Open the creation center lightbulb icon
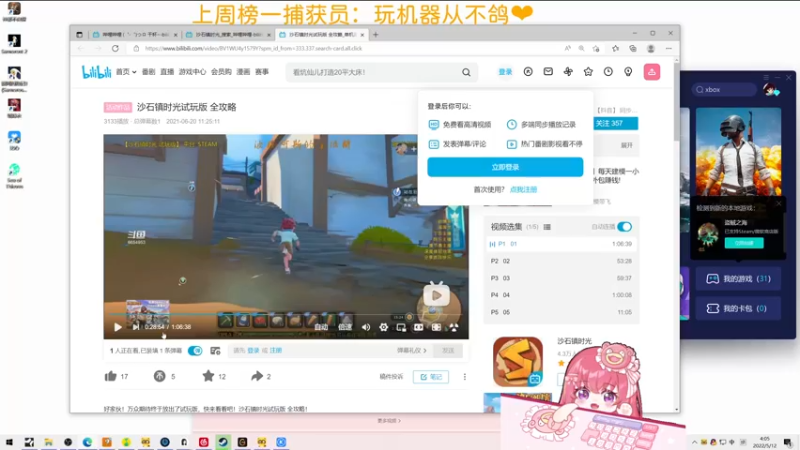 pyautogui.click(x=628, y=72)
